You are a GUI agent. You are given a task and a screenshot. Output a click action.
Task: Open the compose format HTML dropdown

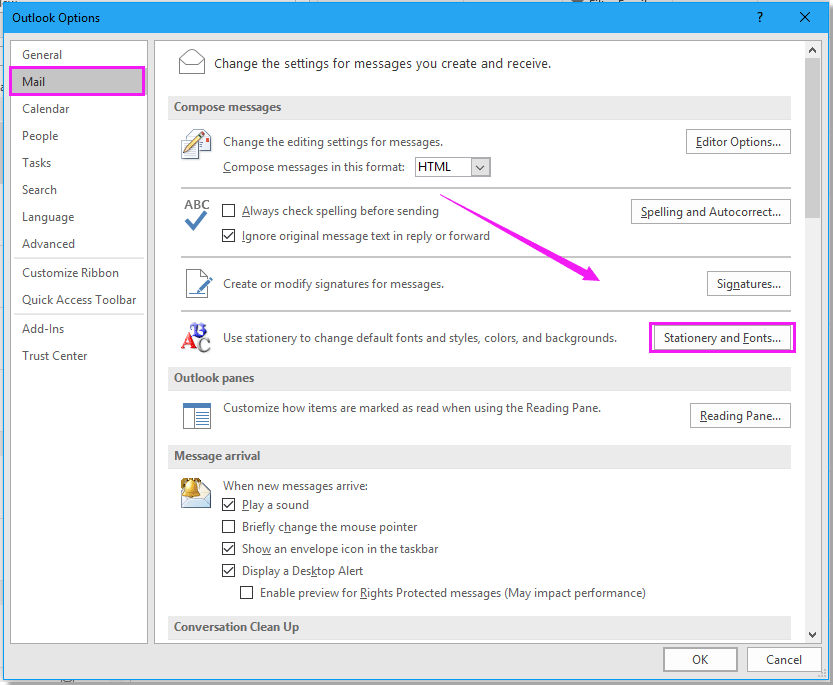pos(480,167)
